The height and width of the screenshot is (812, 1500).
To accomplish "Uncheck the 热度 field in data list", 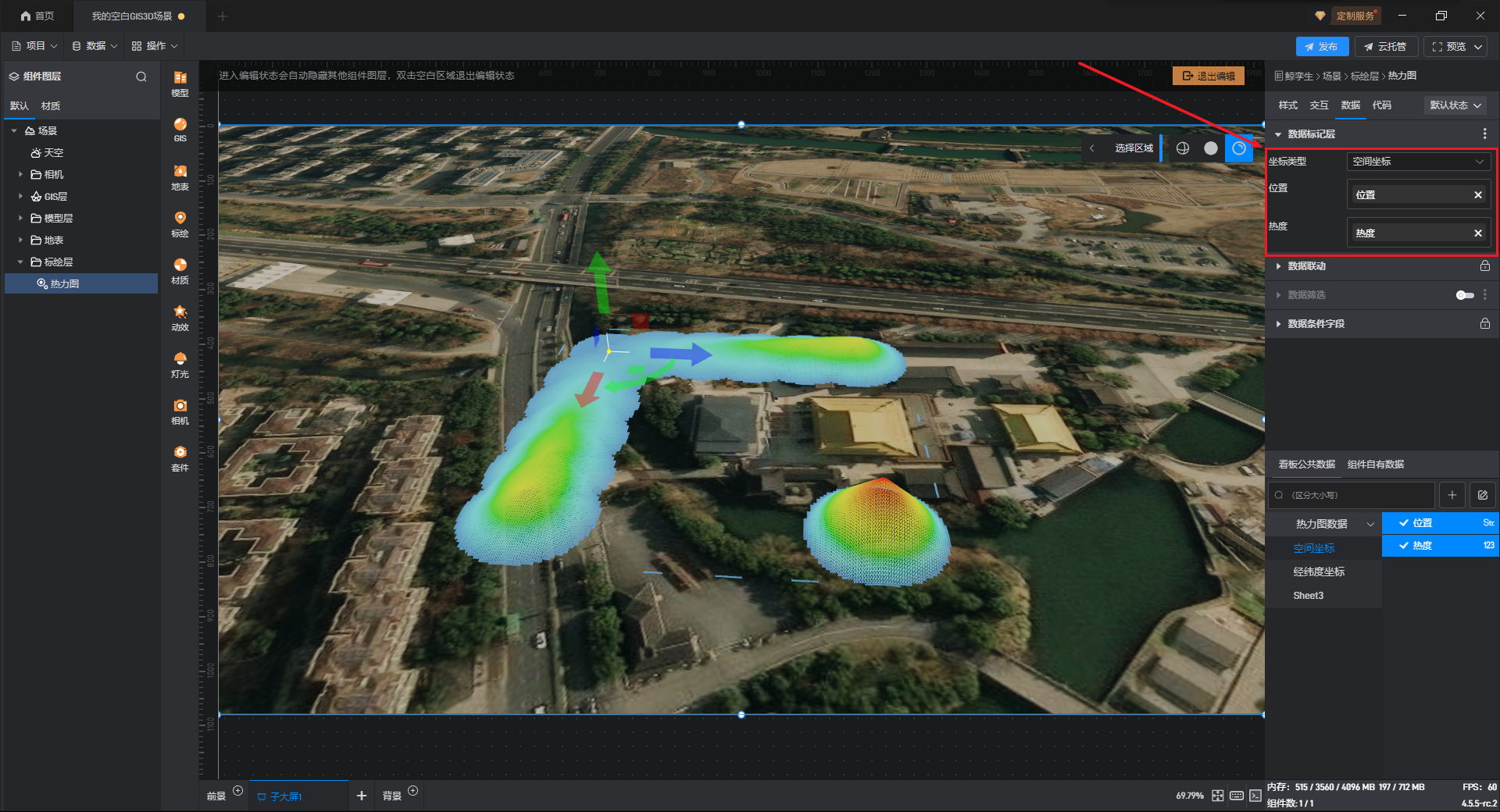I will click(1404, 546).
